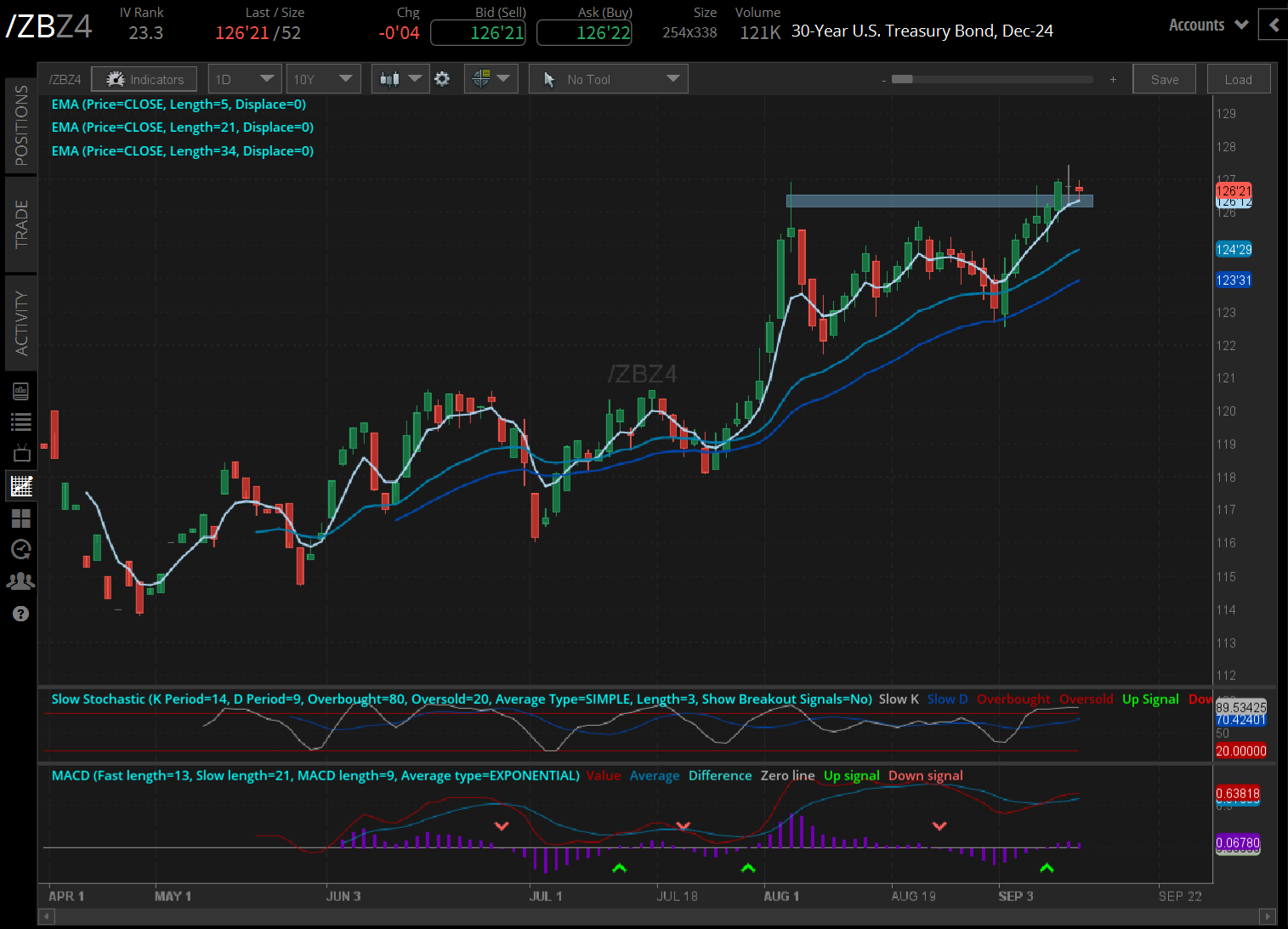Open the grid layout chooser icon

click(x=21, y=518)
